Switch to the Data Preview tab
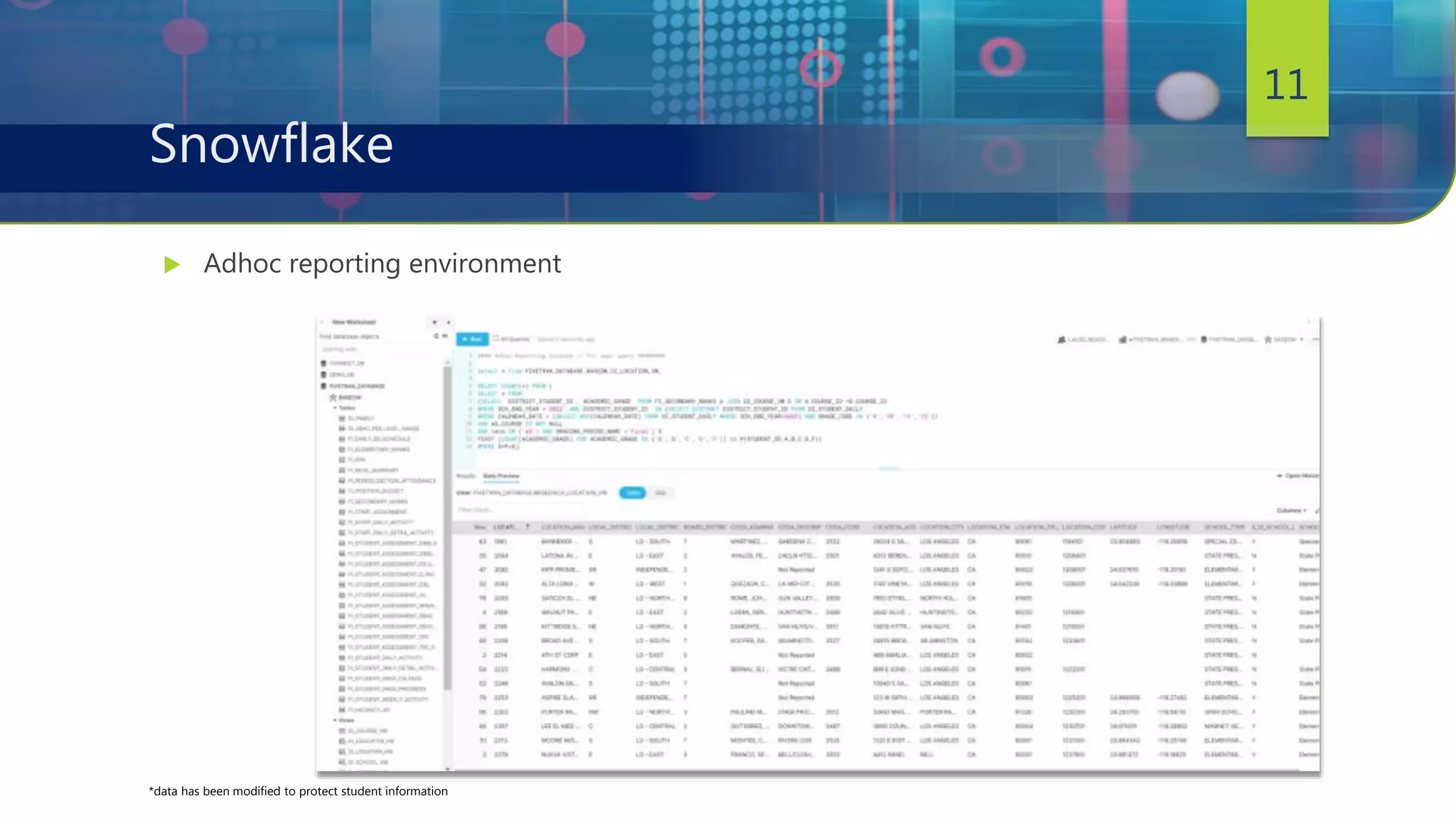Image resolution: width=1456 pixels, height=819 pixels. 501,476
